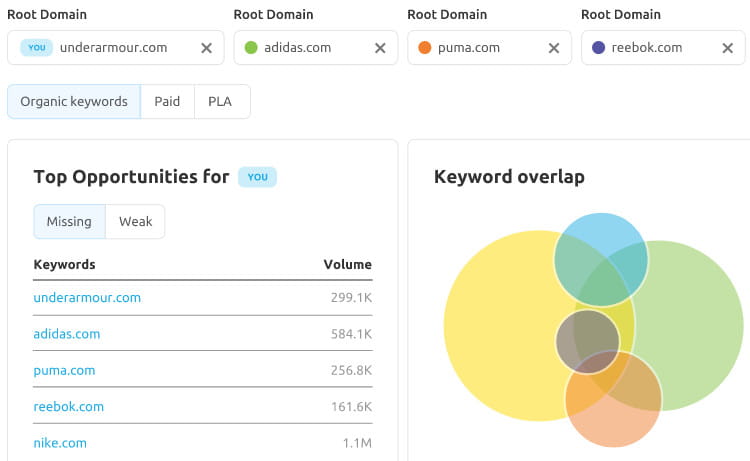The height and width of the screenshot is (461, 750).
Task: Click the Keyword overlap heading
Action: (x=509, y=177)
